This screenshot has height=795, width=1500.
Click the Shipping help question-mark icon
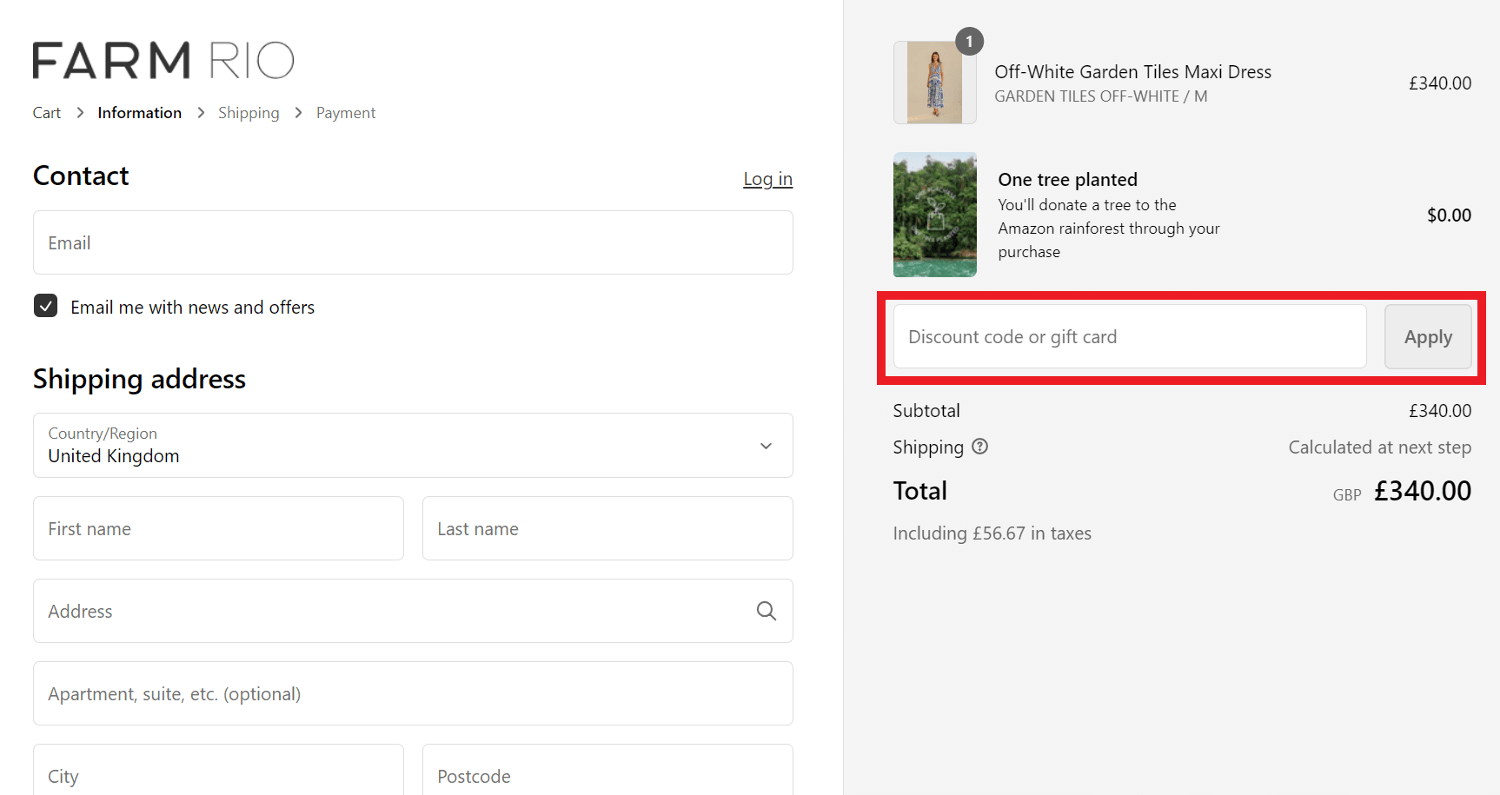pos(980,447)
